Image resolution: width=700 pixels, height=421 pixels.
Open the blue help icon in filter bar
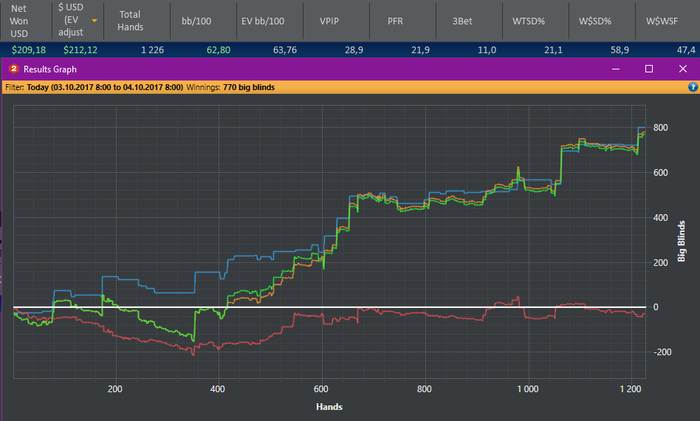click(x=693, y=87)
